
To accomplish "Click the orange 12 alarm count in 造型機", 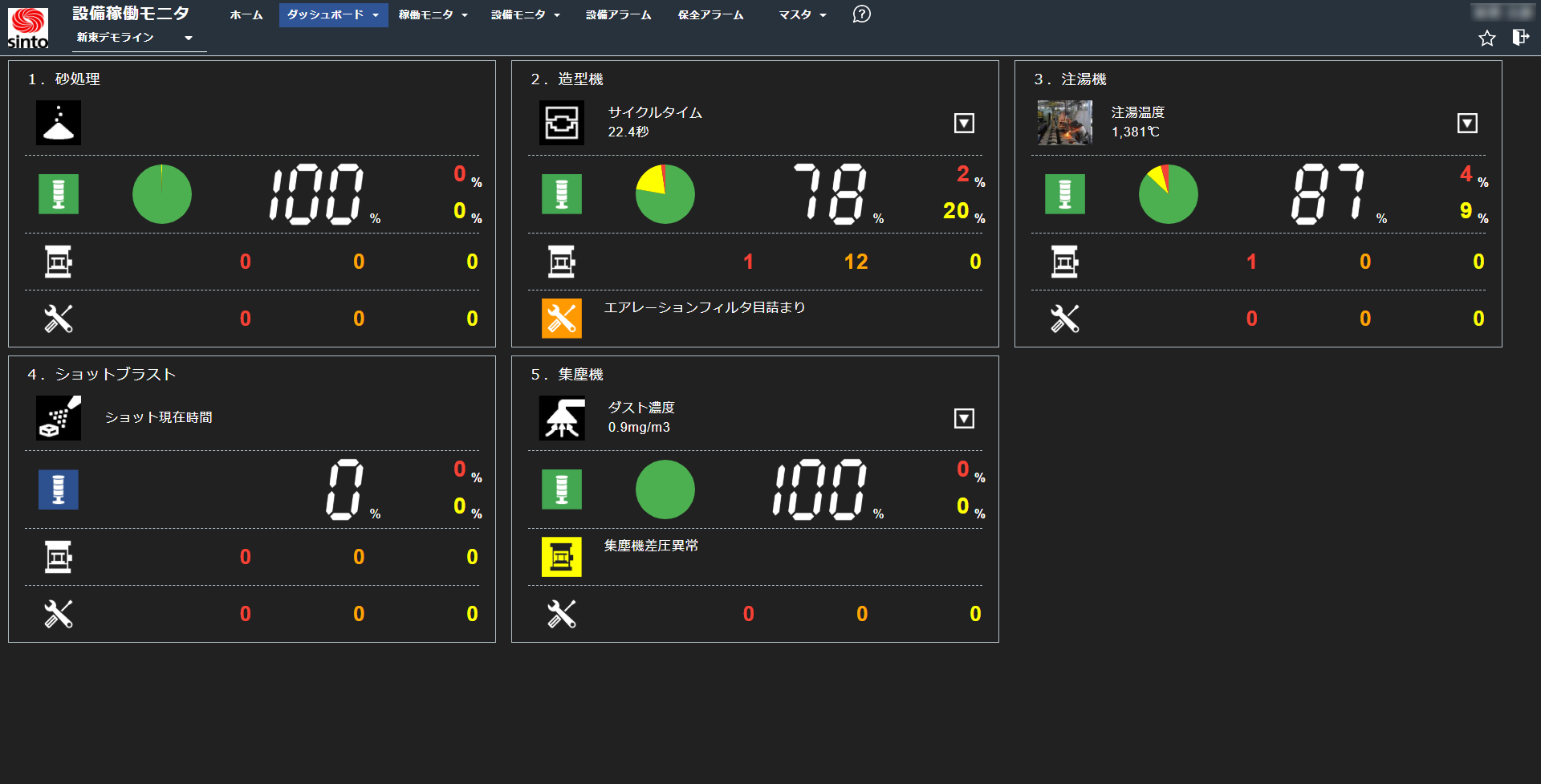I will click(x=856, y=262).
